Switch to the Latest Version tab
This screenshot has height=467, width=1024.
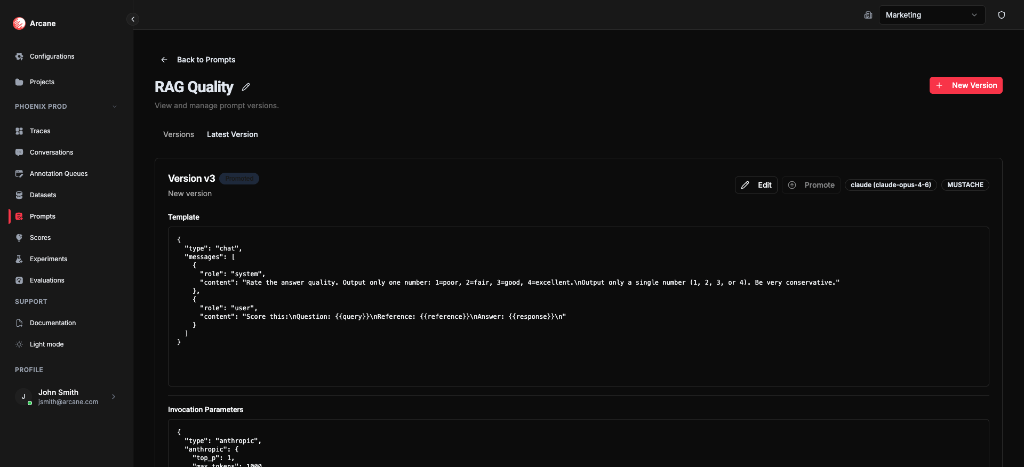coord(232,135)
